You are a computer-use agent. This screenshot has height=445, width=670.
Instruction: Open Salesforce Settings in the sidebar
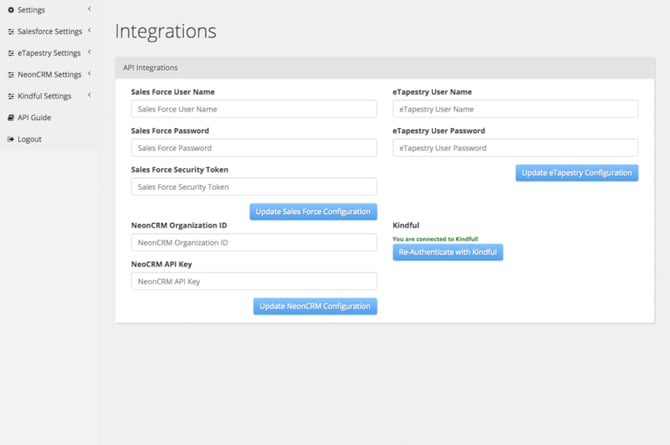(x=49, y=31)
